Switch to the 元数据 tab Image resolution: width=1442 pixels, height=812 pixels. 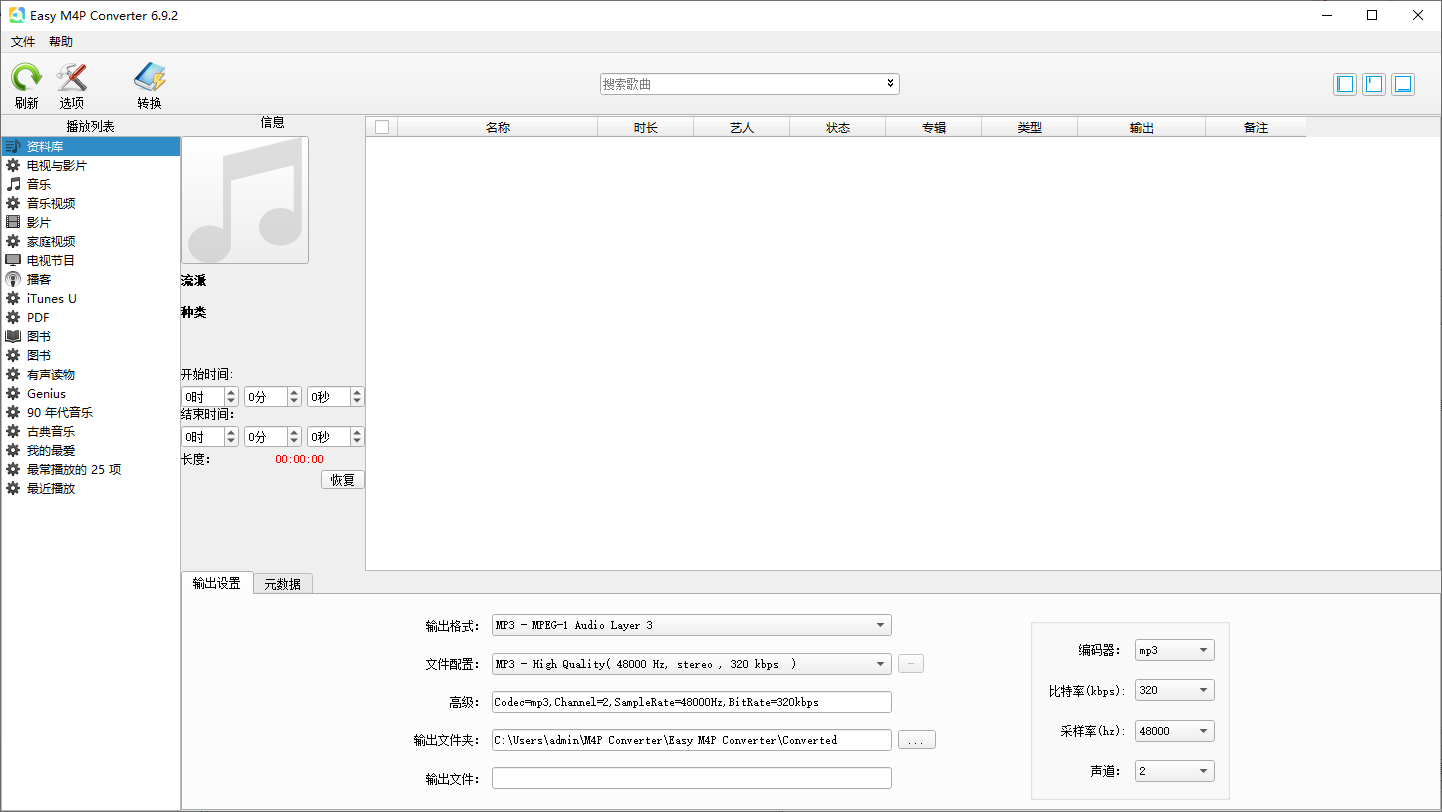(283, 584)
